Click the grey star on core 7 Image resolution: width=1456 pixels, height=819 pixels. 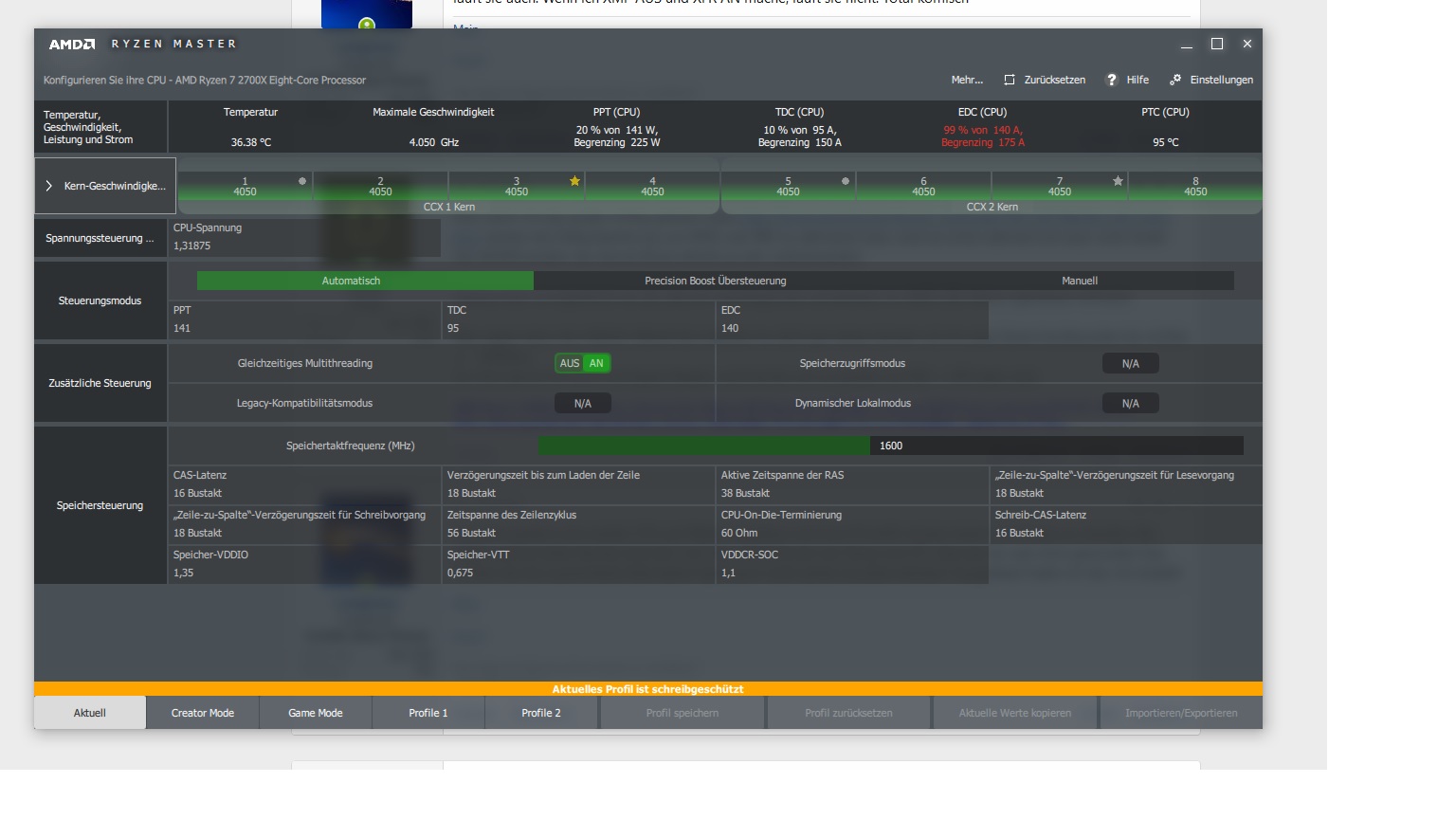1118,181
